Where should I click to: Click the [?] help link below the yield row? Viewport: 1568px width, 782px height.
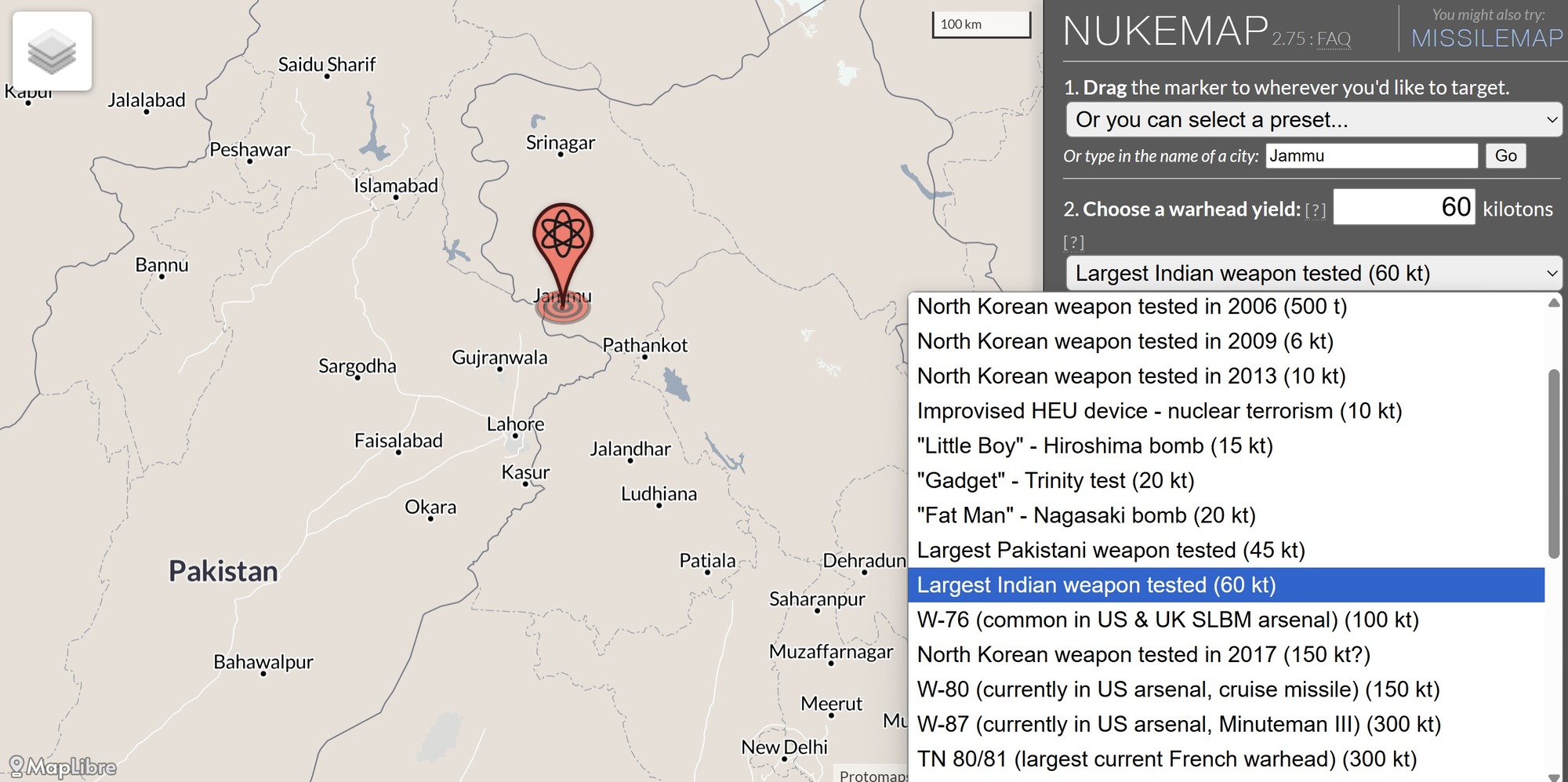coord(1073,242)
